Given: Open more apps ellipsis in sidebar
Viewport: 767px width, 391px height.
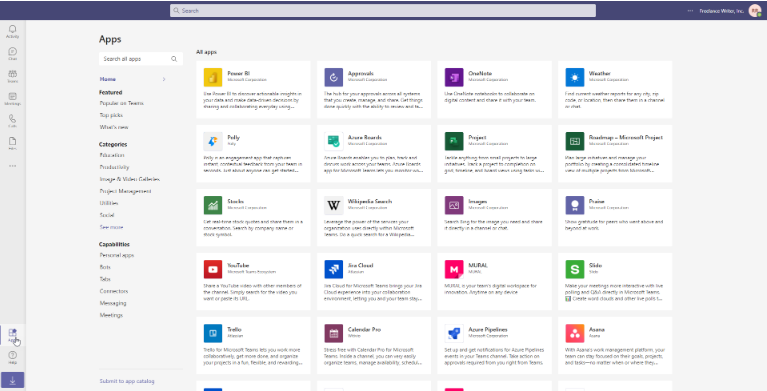Looking at the screenshot, I should pos(13,166).
